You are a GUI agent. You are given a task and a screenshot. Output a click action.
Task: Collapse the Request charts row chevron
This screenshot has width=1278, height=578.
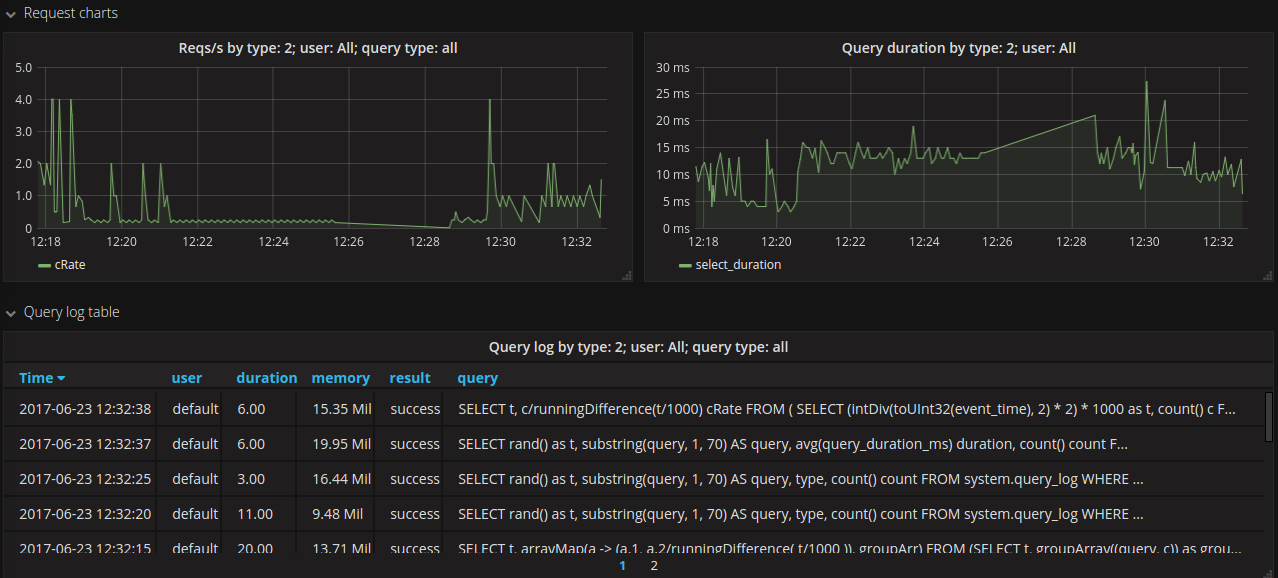10,14
